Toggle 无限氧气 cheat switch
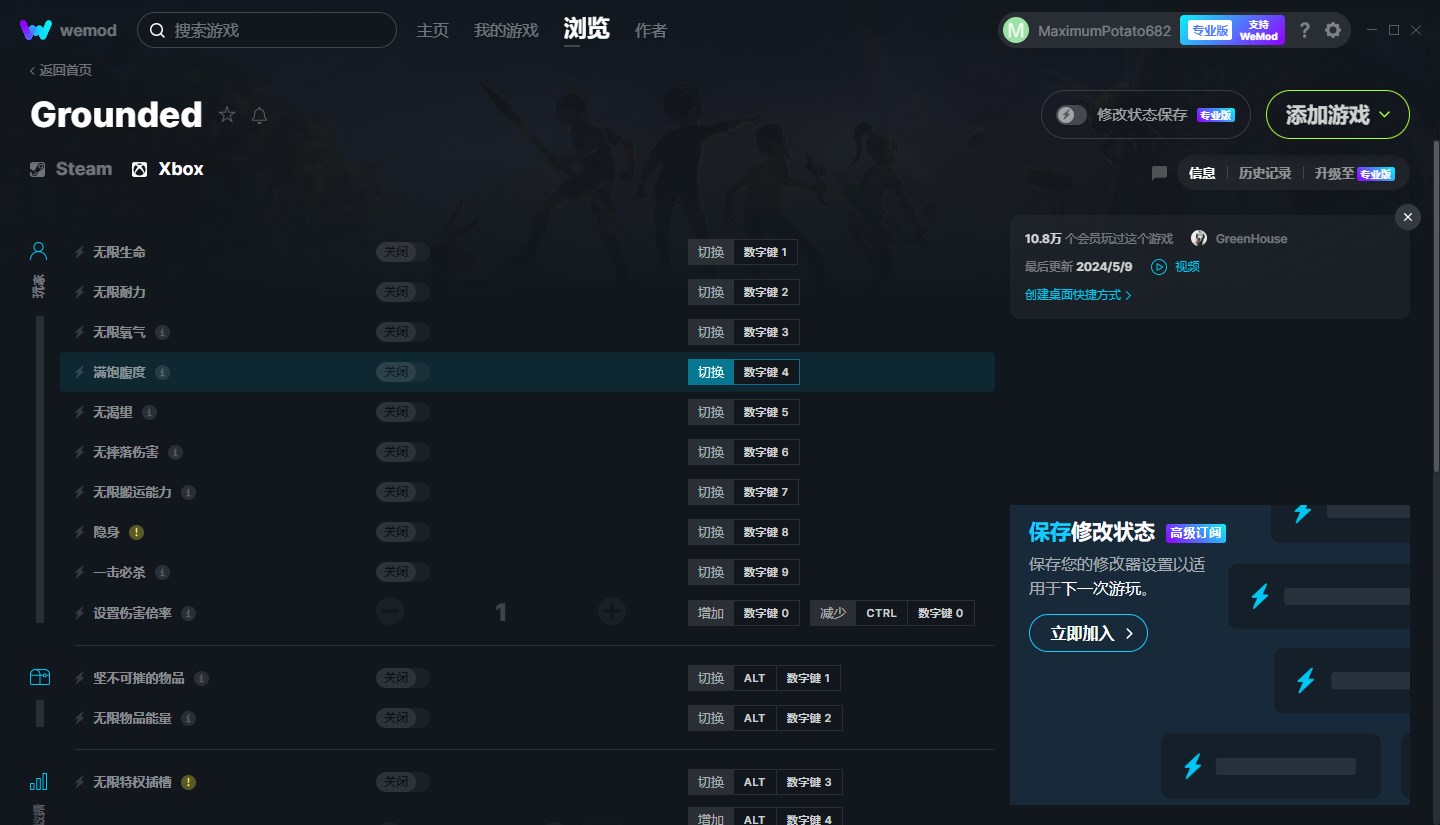This screenshot has height=825, width=1440. (x=403, y=332)
